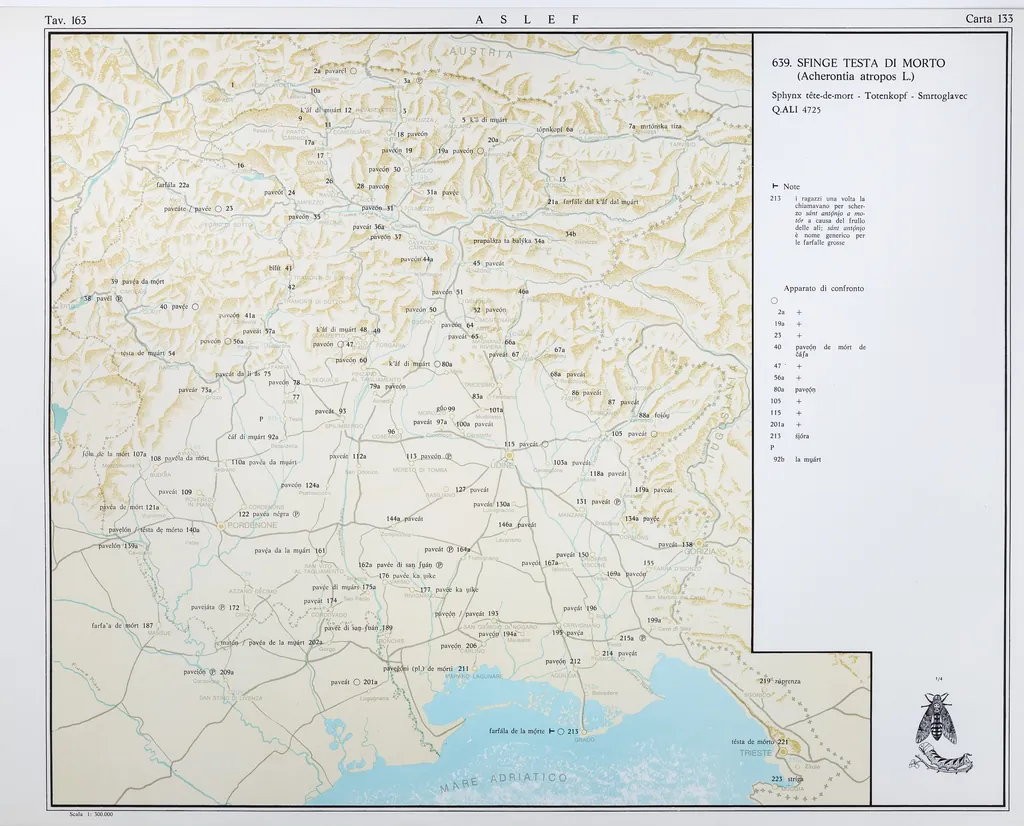The height and width of the screenshot is (826, 1024).
Task: Click the circled P next to 215a
Action: click(x=643, y=638)
